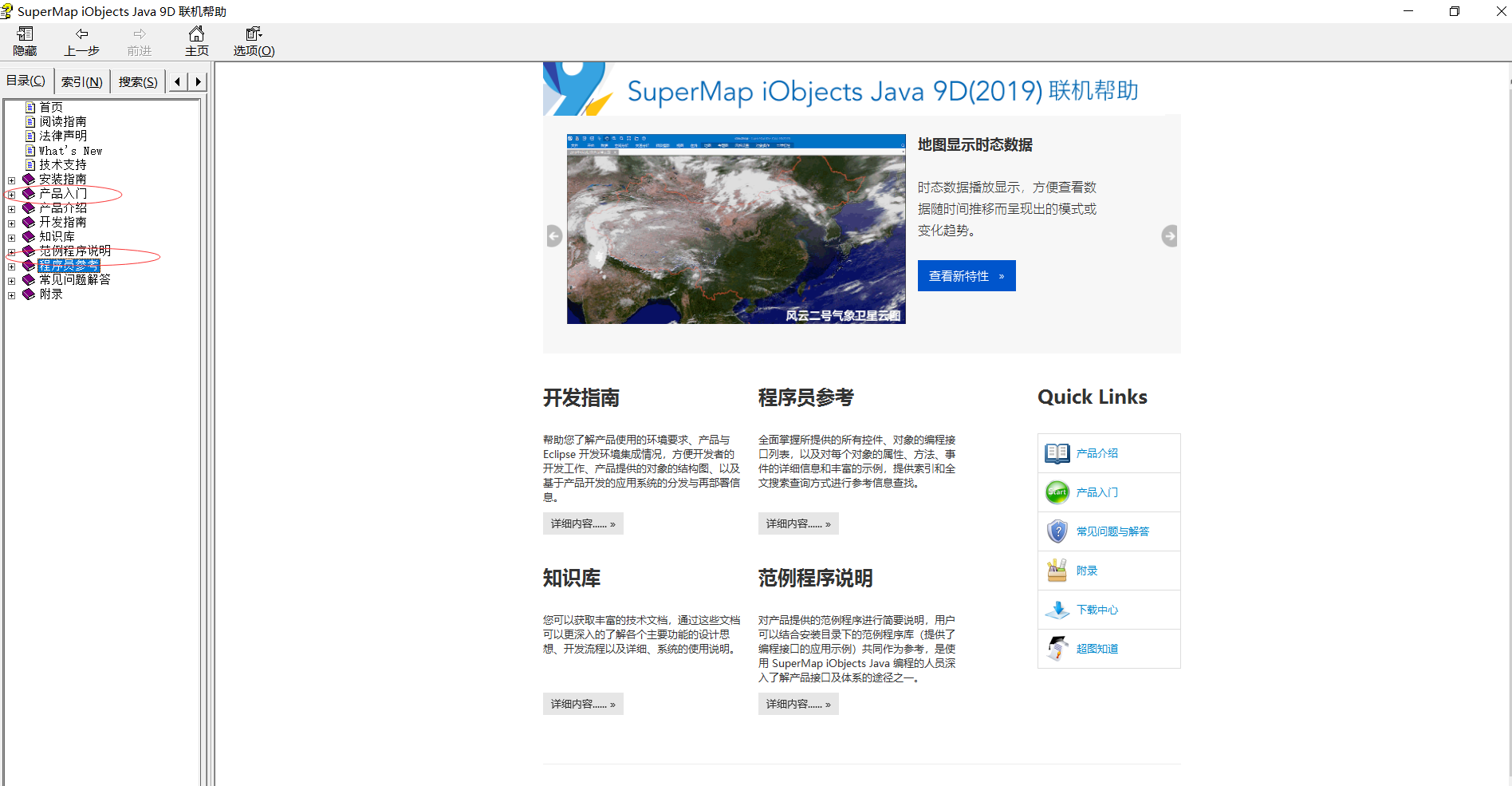This screenshot has width=1512, height=786.
Task: Open the Options (选项) toolbar icon
Action: pyautogui.click(x=254, y=34)
